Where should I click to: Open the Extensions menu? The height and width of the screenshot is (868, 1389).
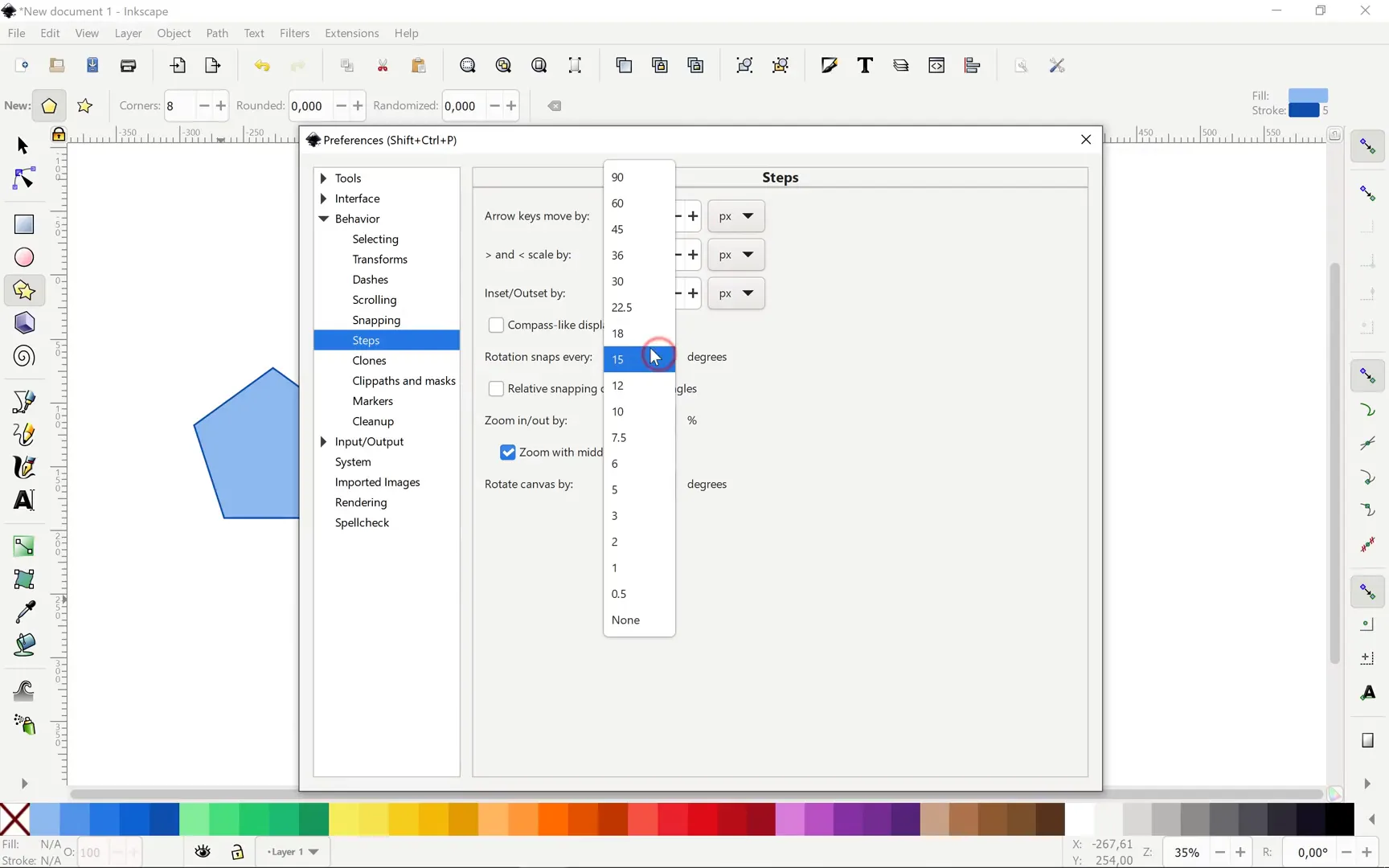tap(351, 33)
